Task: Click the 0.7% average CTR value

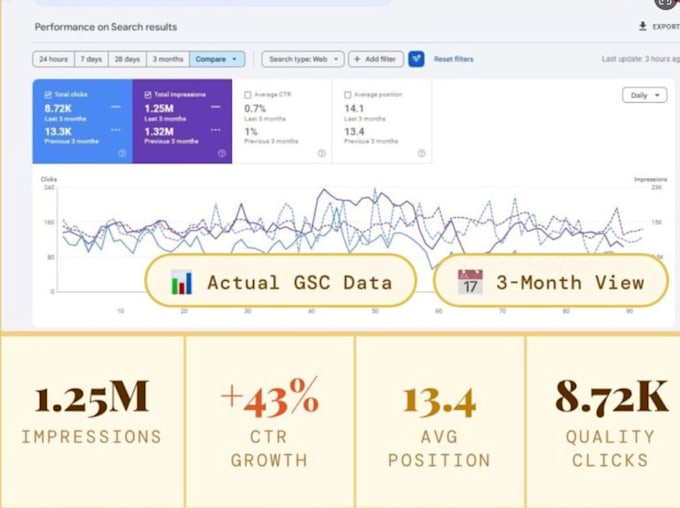Action: 255,108
